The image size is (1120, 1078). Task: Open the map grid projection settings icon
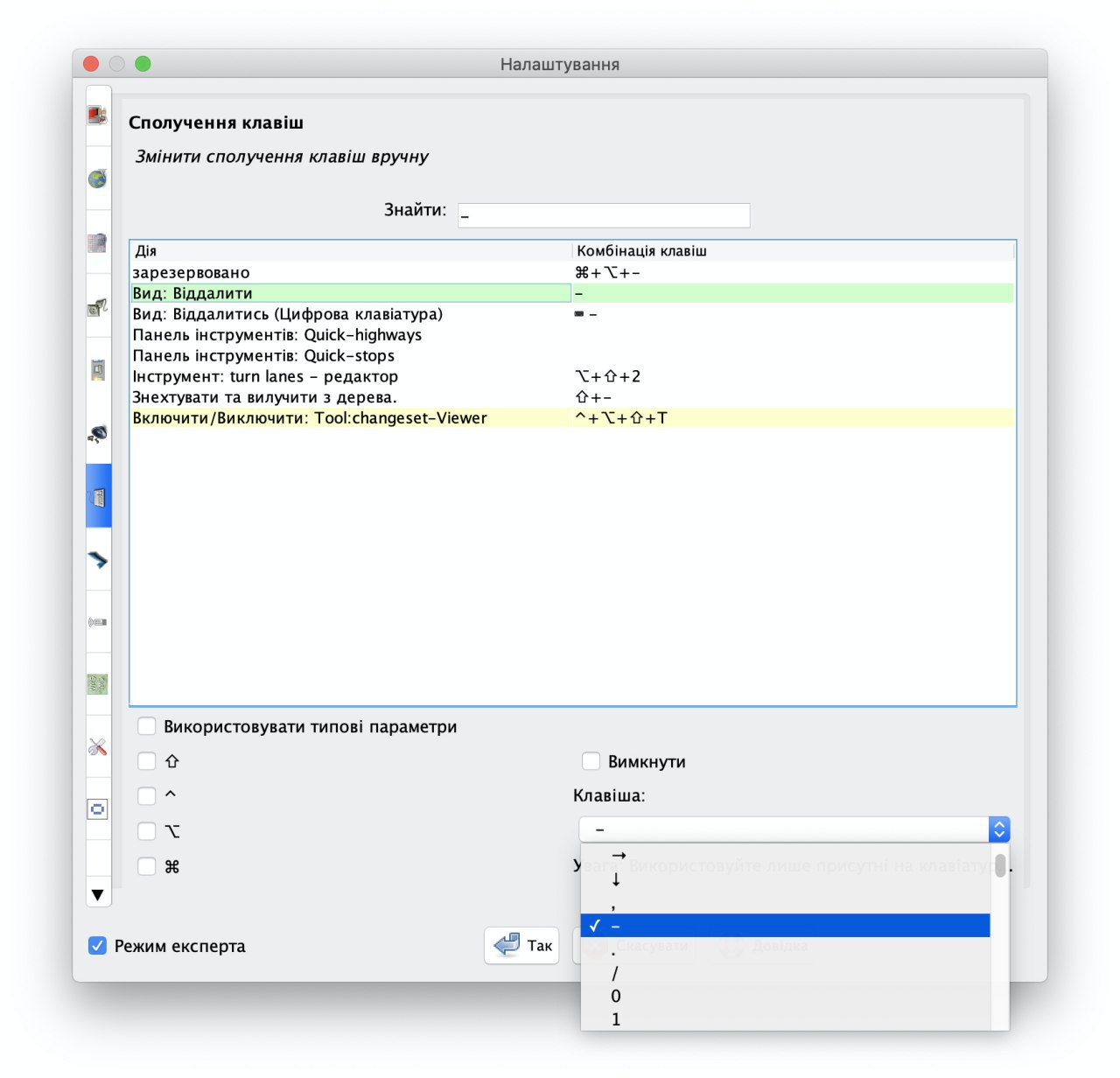[97, 242]
